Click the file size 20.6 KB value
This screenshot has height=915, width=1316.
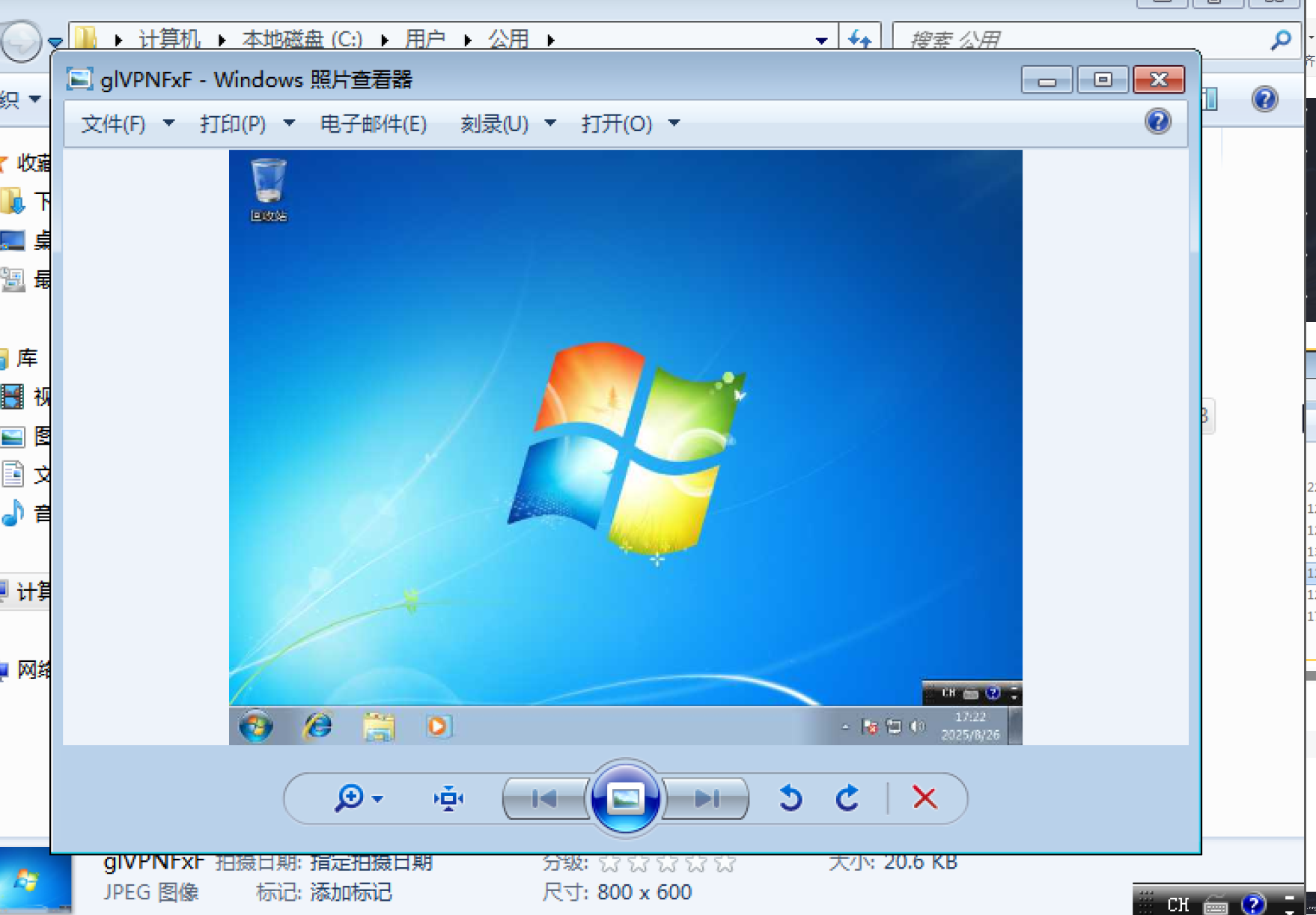(921, 863)
